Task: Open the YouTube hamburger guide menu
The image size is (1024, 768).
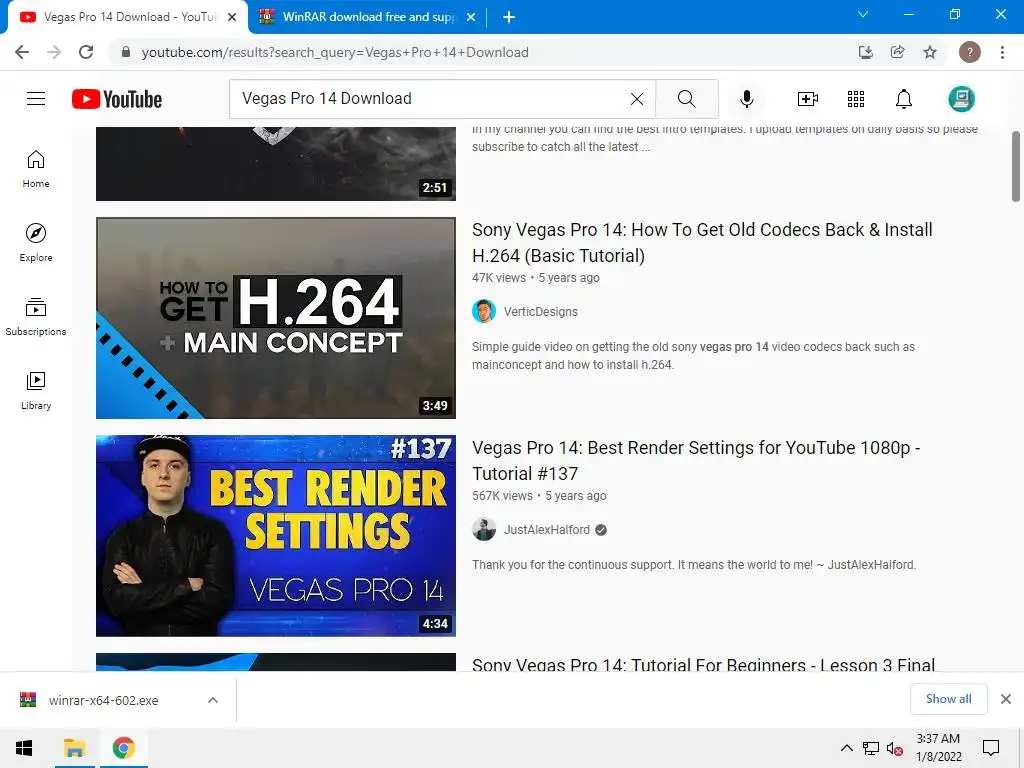Action: click(x=36, y=99)
